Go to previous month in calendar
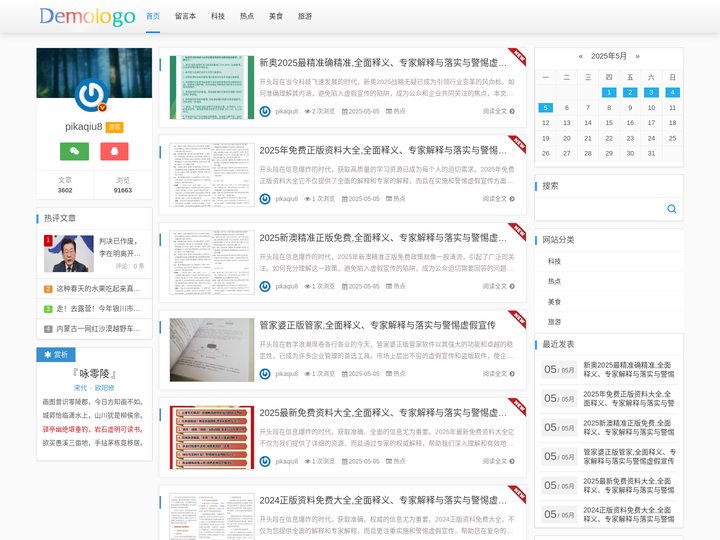This screenshot has height=540, width=720. pos(580,56)
